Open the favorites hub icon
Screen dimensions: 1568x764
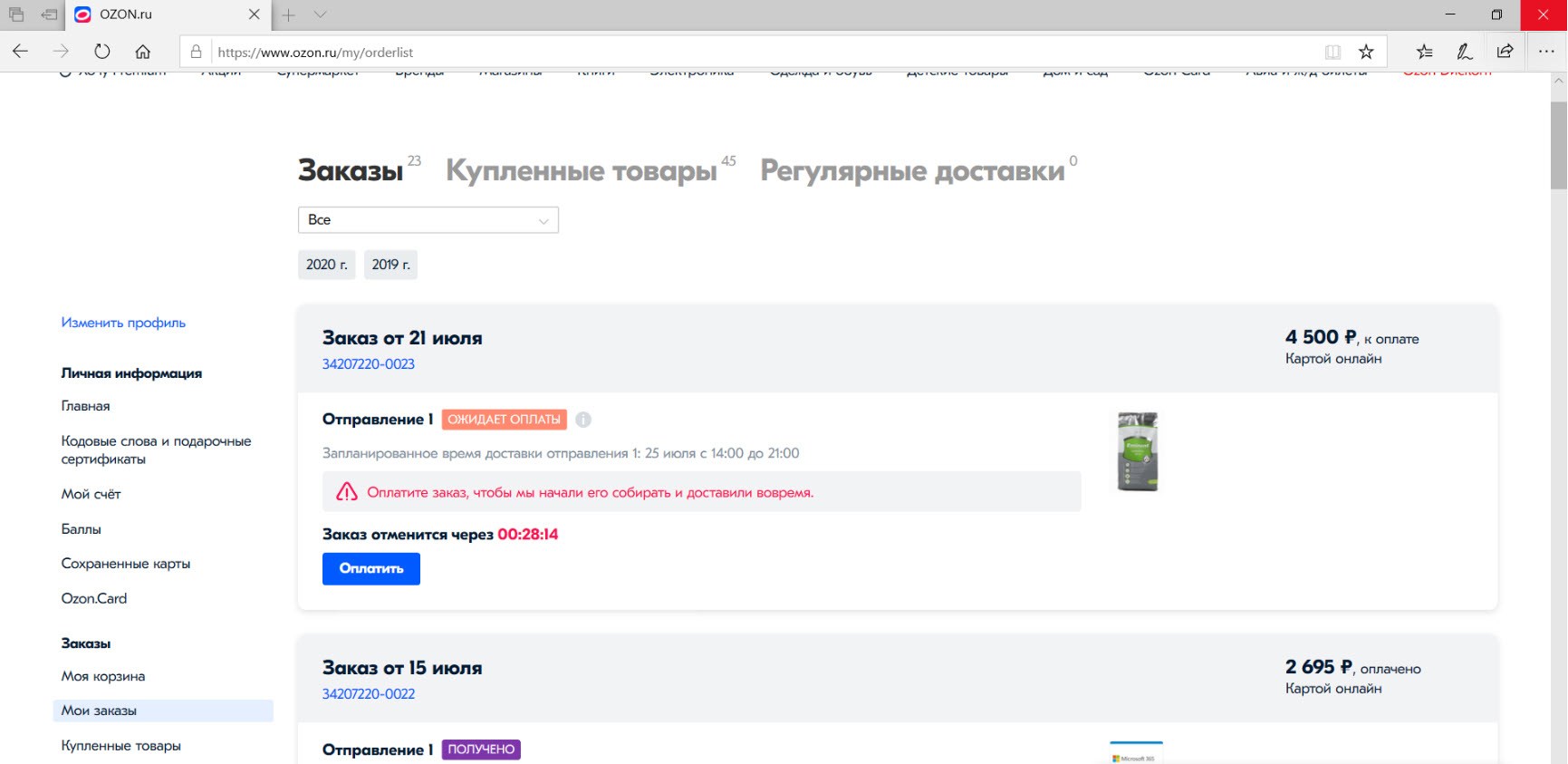[x=1424, y=52]
